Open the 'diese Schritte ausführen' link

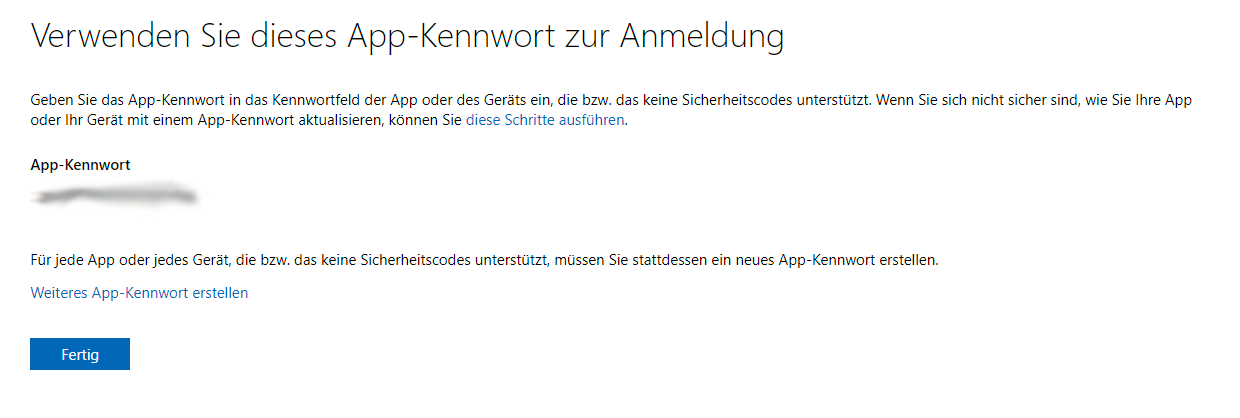click(545, 120)
